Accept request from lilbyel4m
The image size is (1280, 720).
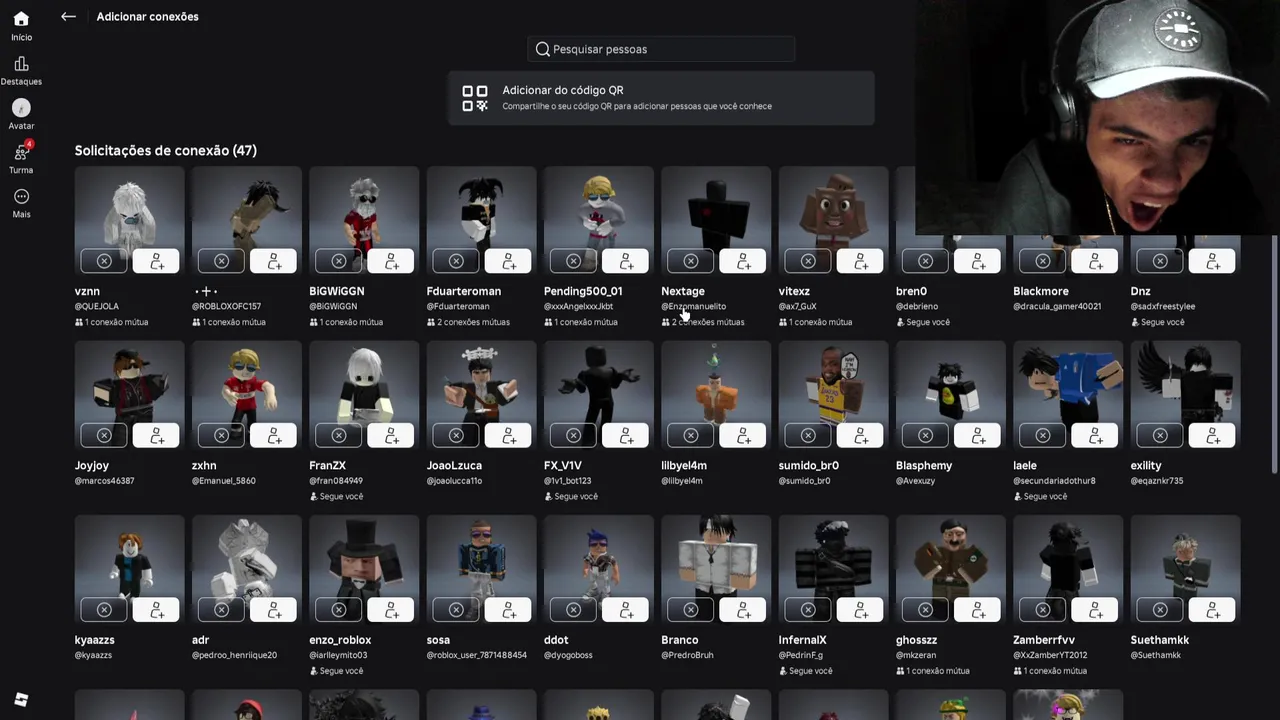coord(743,435)
